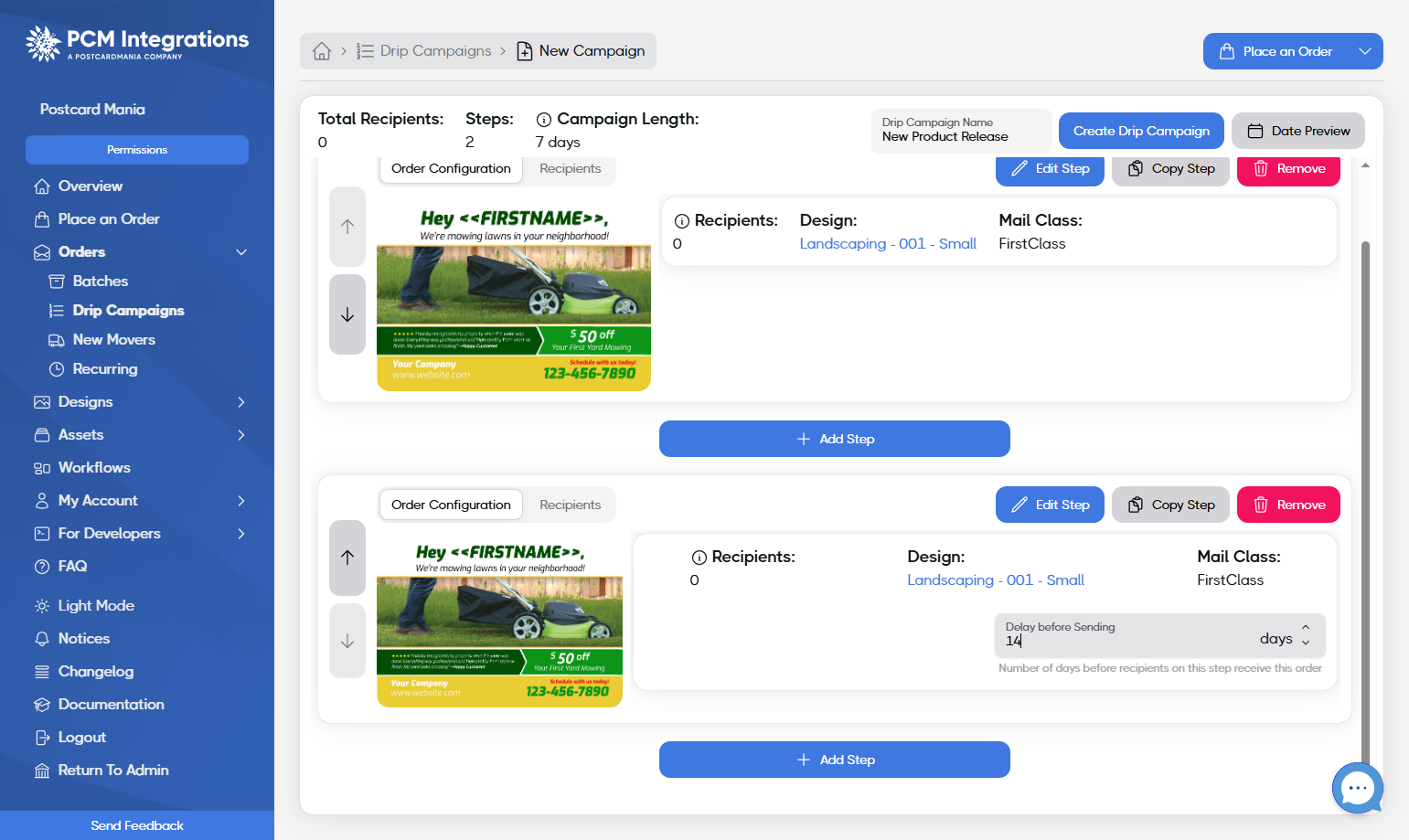Remove the second campaign step

pos(1288,505)
